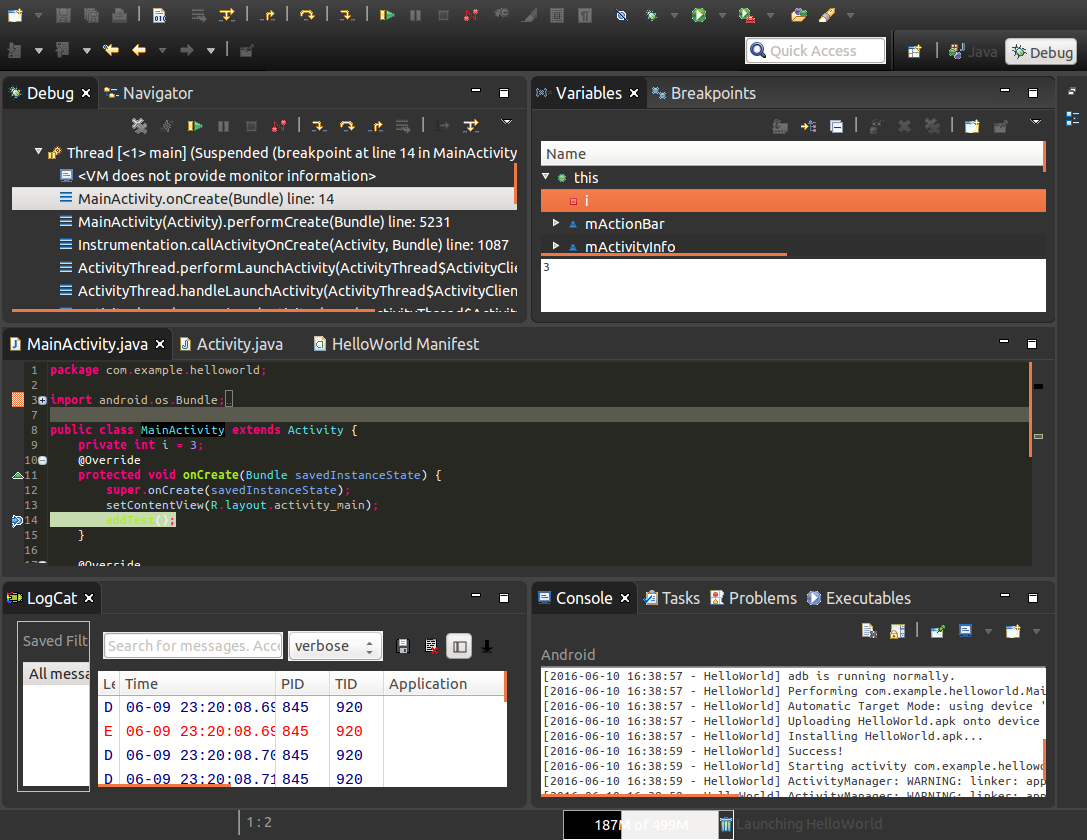1087x840 pixels.
Task: Toggle the breakpoint marker on line 14
Action: point(17,521)
